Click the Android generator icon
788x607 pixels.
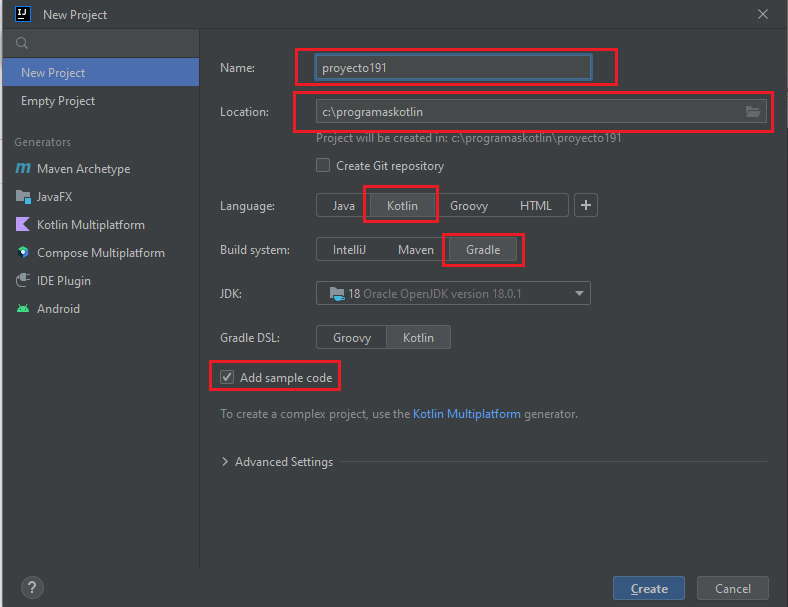tap(23, 309)
